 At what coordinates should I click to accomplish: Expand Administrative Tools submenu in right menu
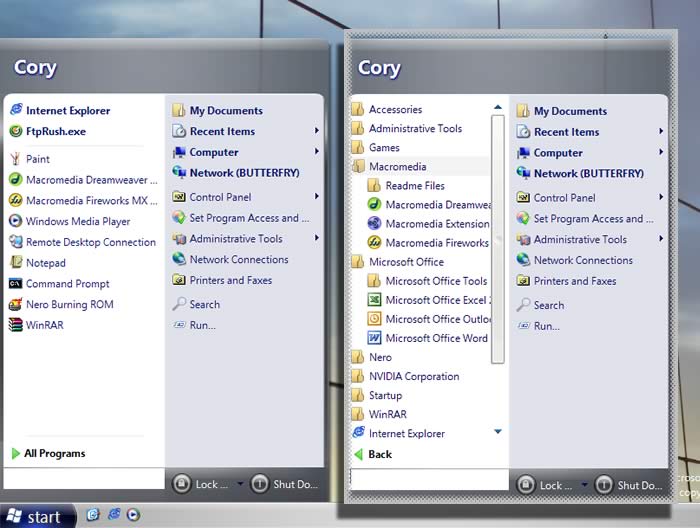[x=661, y=239]
